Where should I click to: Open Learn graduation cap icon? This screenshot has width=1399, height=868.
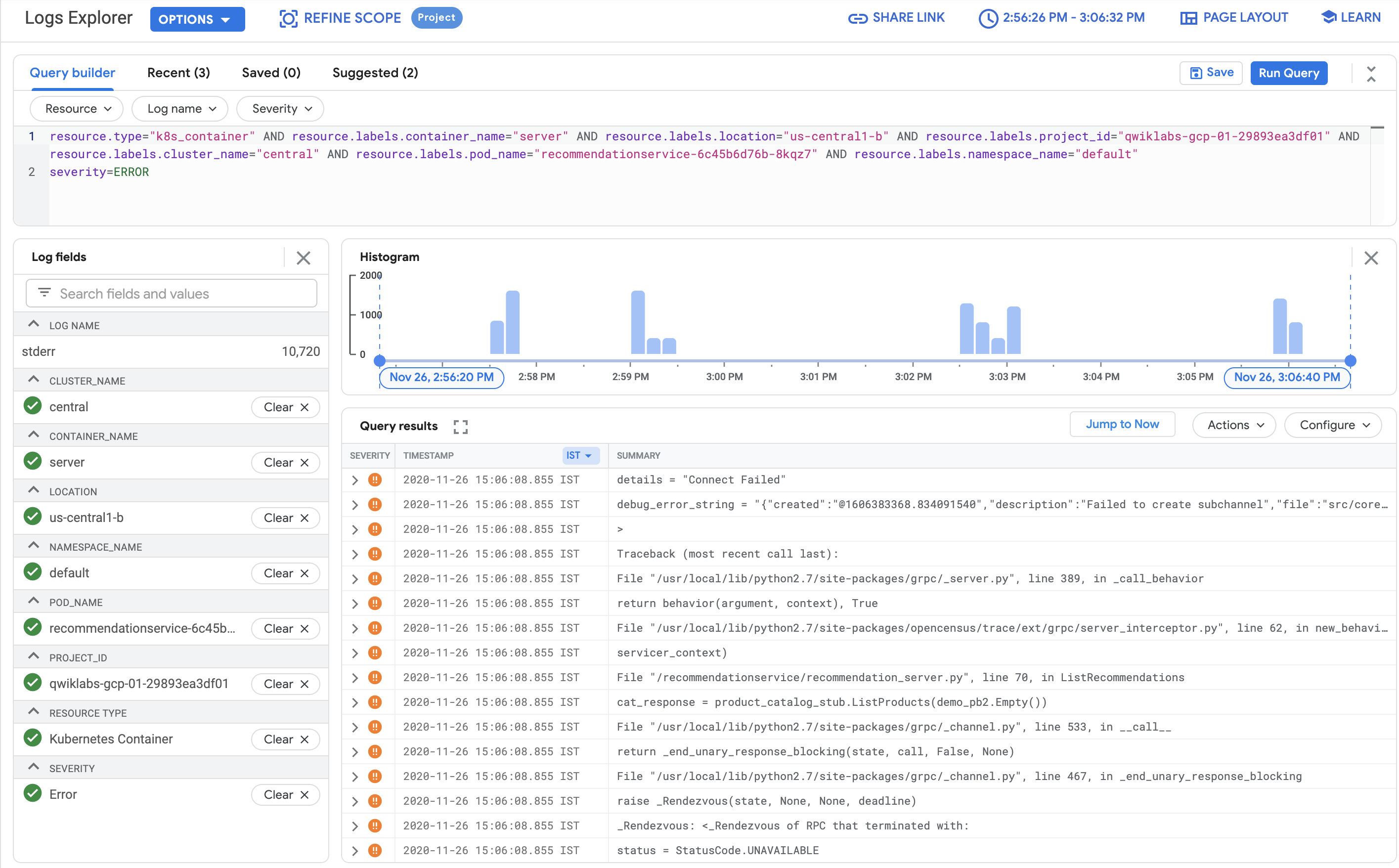coord(1328,17)
